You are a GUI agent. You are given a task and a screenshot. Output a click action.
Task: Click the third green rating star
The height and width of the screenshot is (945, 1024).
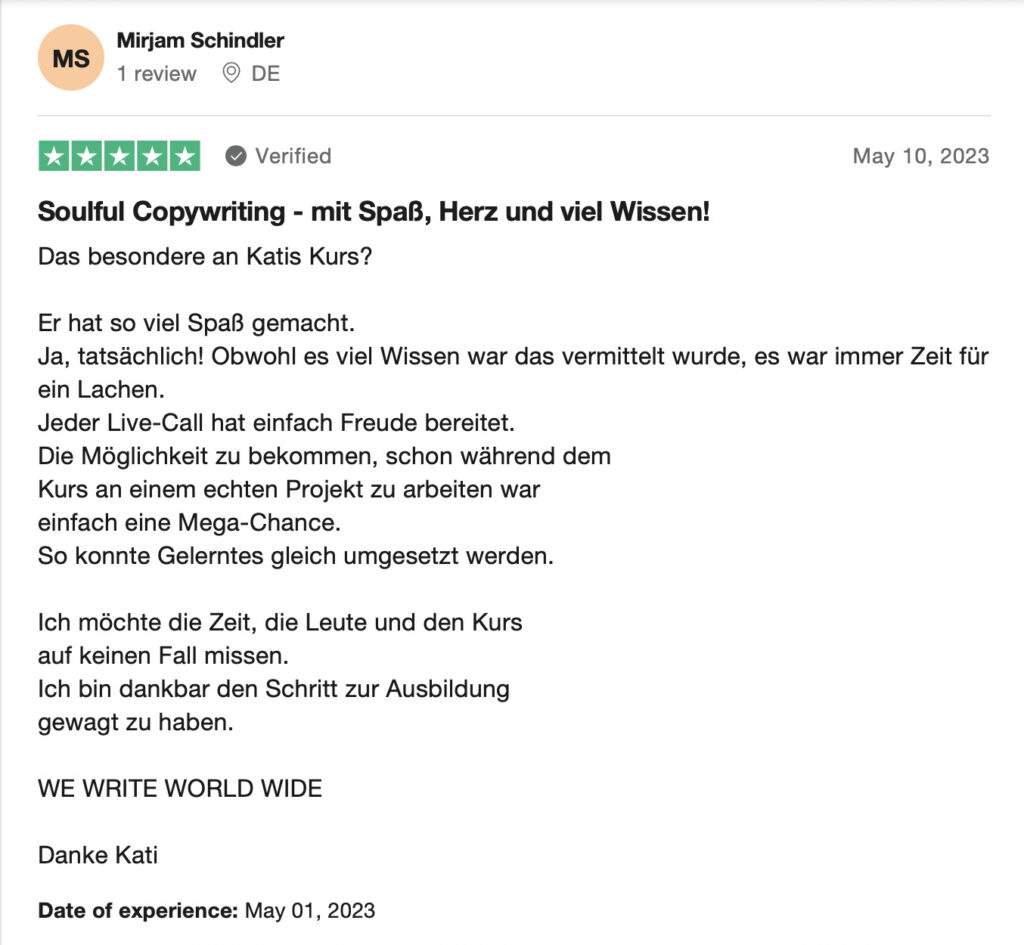click(x=120, y=156)
